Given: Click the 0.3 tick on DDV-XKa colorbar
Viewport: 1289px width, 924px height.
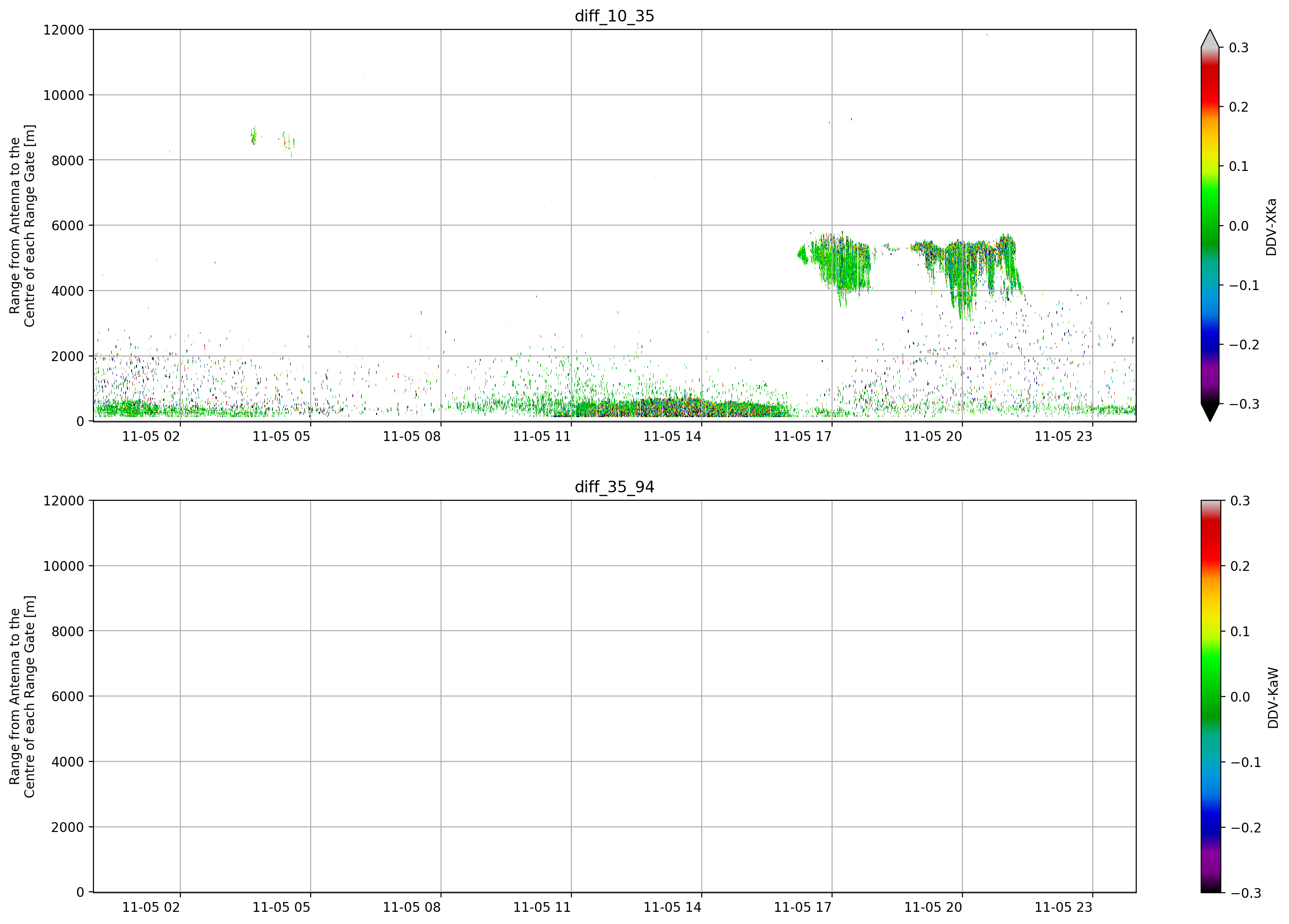Looking at the screenshot, I should coord(1239,48).
